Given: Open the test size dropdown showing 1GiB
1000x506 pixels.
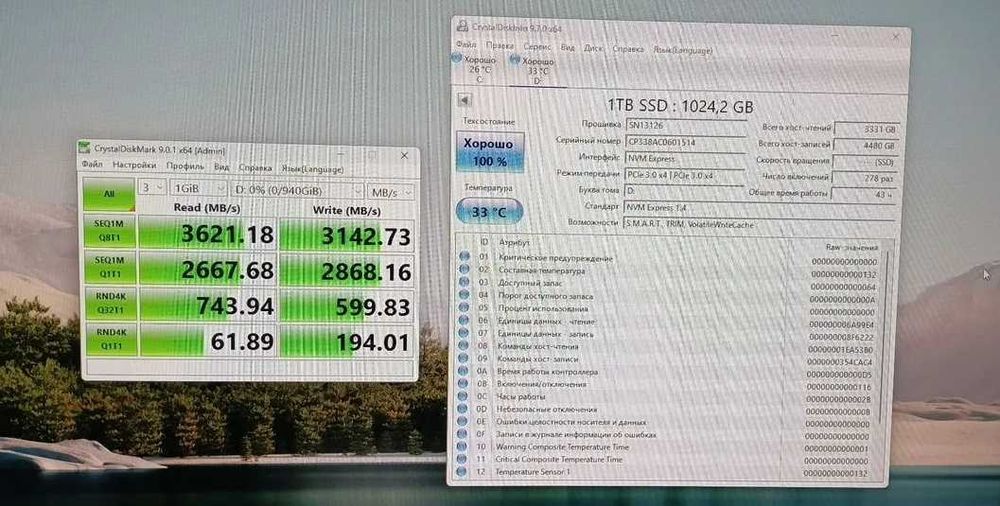Looking at the screenshot, I should 199,190.
